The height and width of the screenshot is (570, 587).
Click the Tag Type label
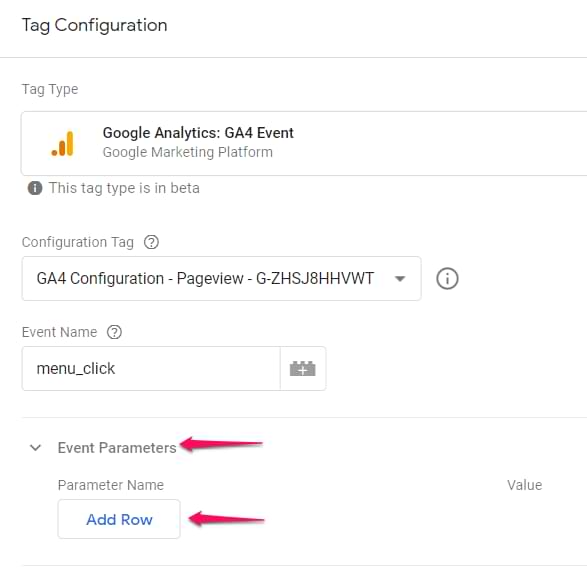click(50, 89)
